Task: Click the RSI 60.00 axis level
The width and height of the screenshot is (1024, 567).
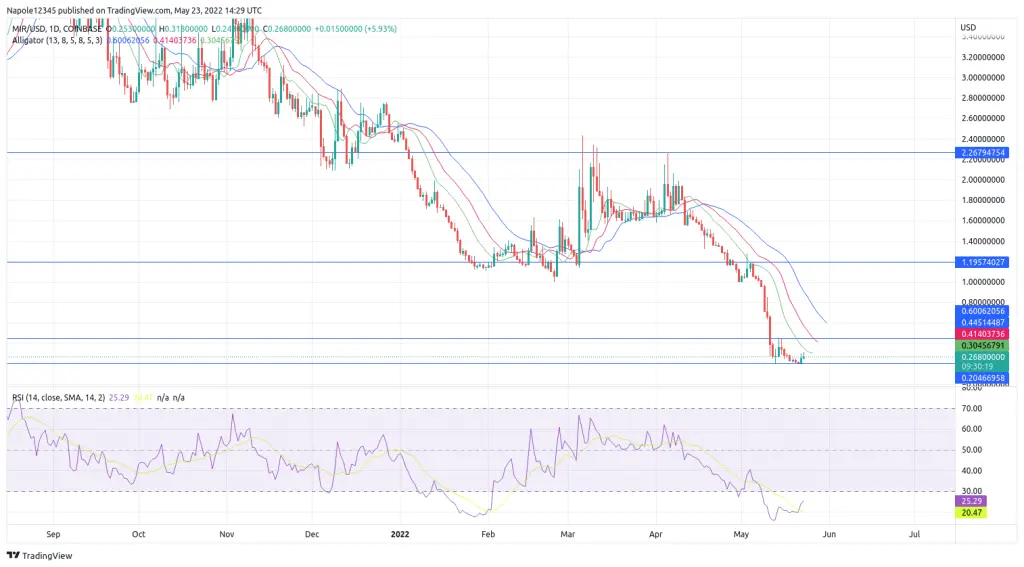Action: (x=972, y=429)
